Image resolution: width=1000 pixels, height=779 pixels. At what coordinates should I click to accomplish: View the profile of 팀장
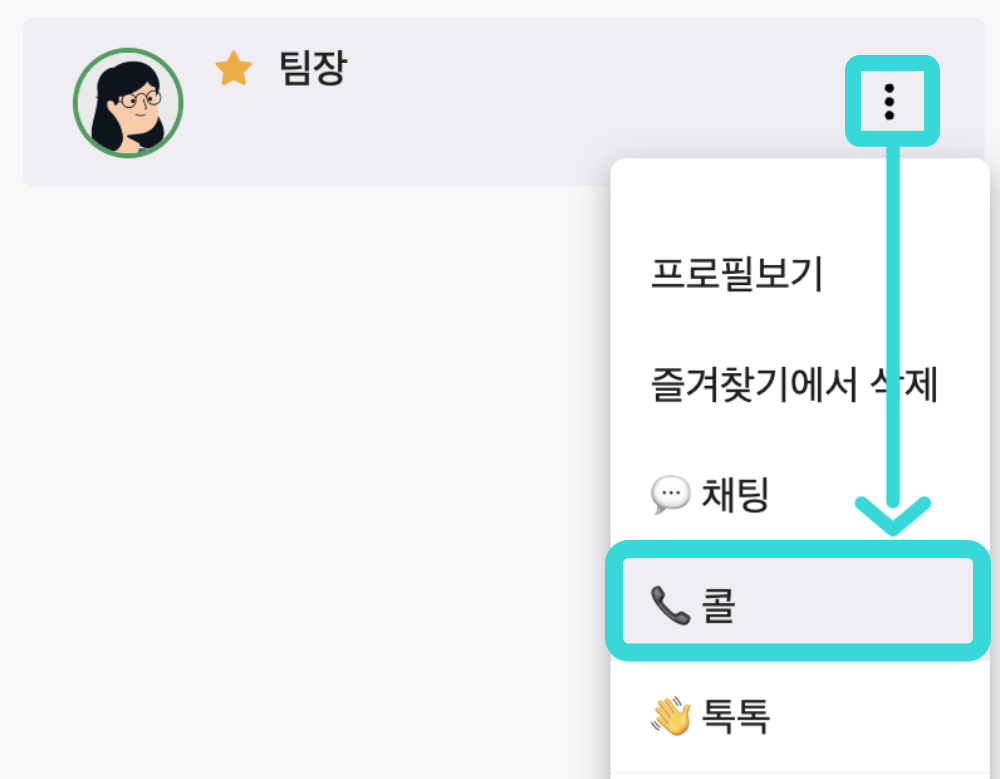click(x=736, y=273)
